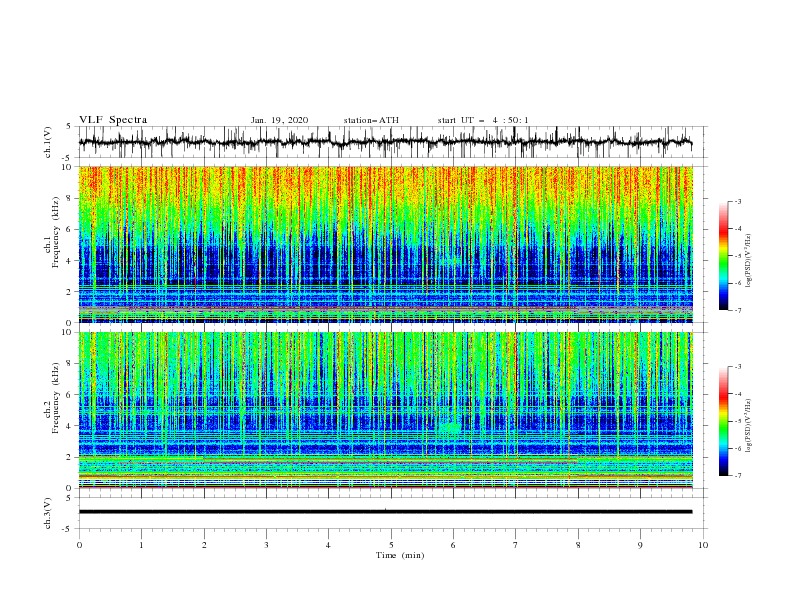Click the ch.1 colorbar "log(PSD)(V²/Hz)" label
792x612 pixels.
pos(749,261)
